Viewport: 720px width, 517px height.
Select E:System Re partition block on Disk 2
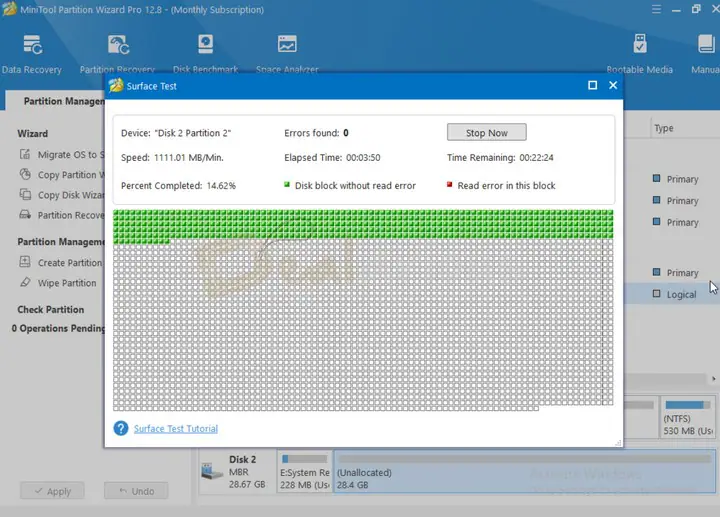pos(304,472)
